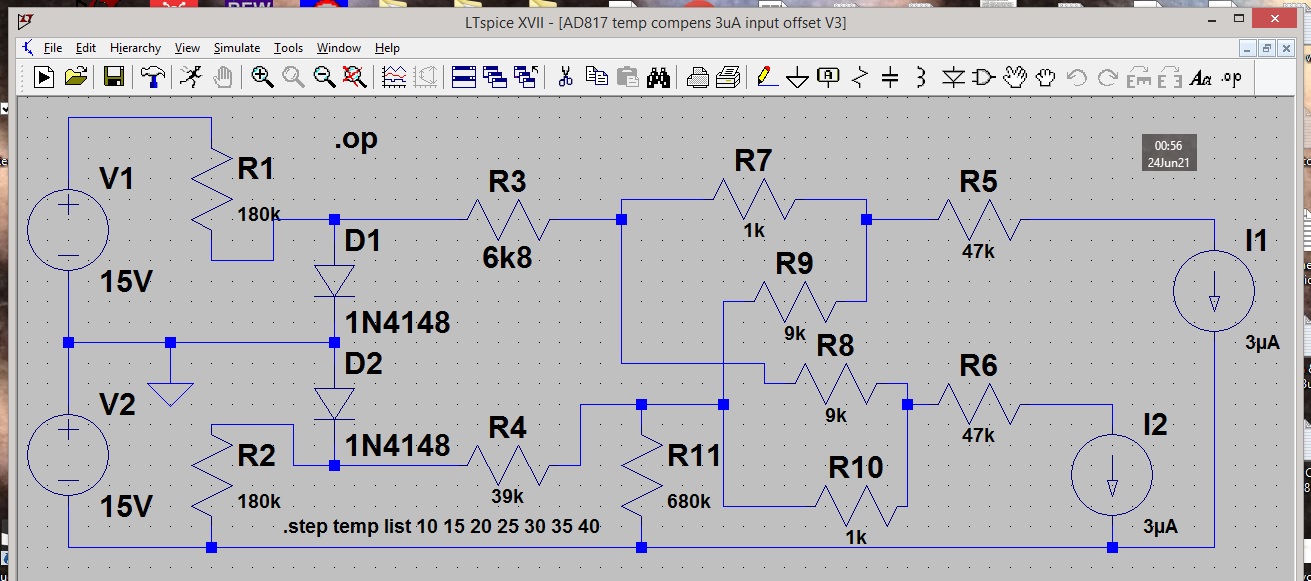
Task: Create a new schematic from toolbar
Action: tap(44, 77)
